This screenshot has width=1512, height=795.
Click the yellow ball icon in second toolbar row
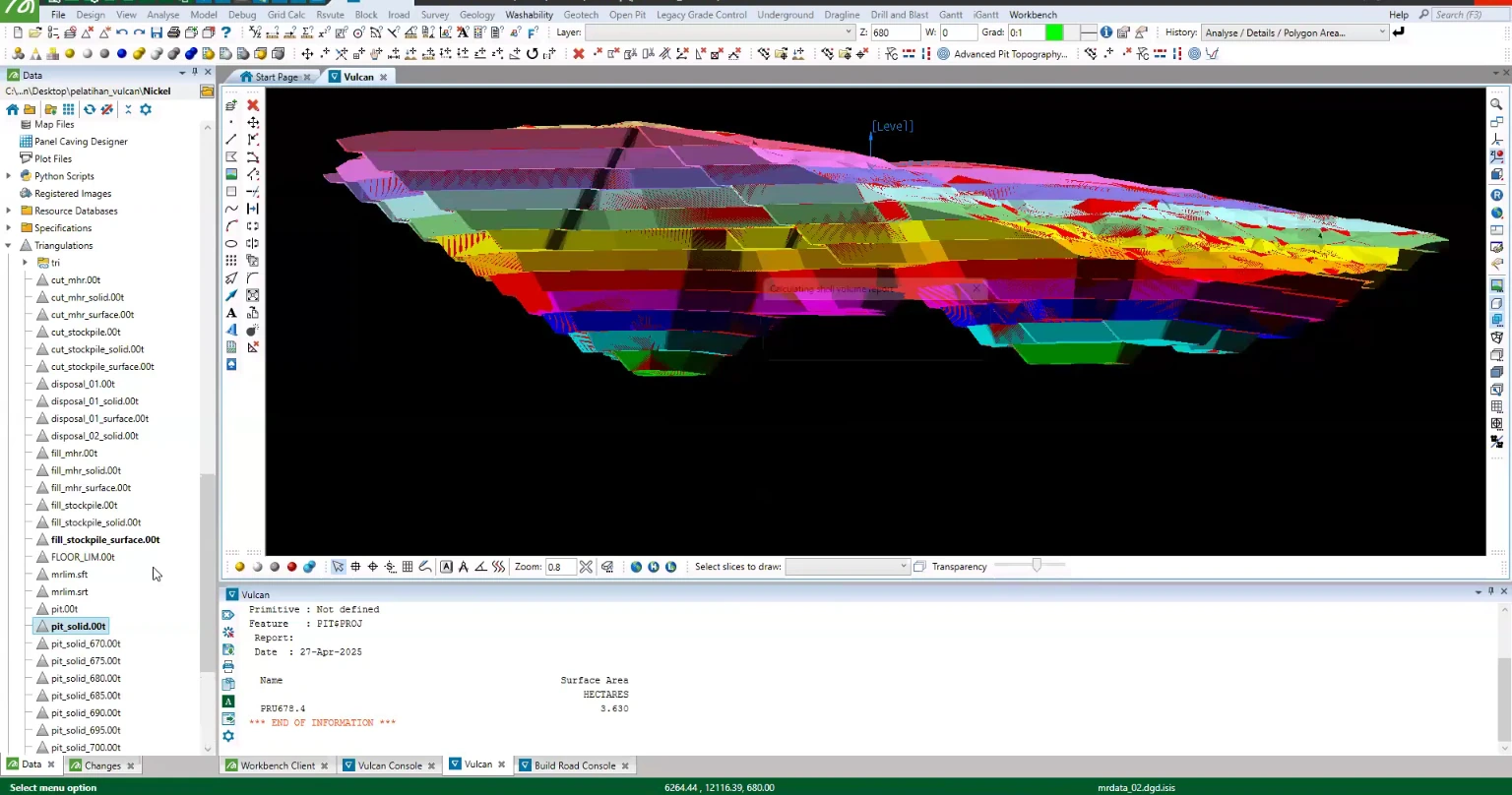(x=70, y=54)
